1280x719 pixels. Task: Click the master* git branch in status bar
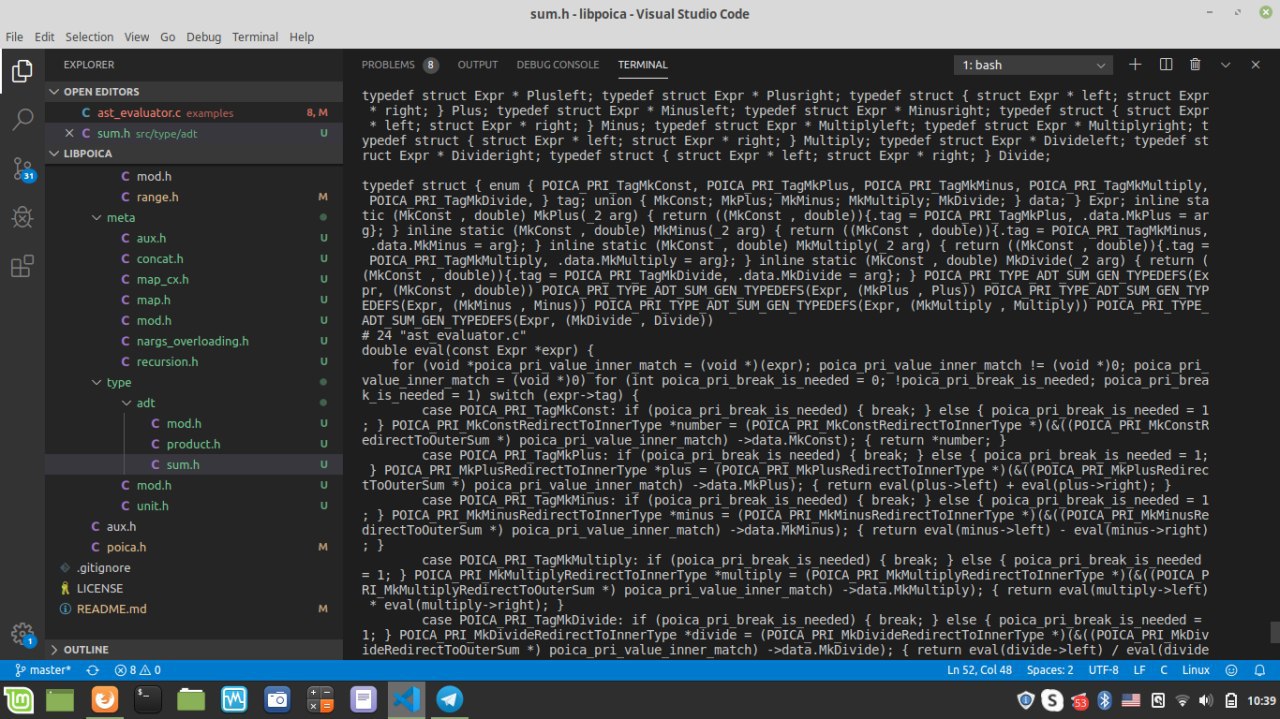(x=43, y=670)
